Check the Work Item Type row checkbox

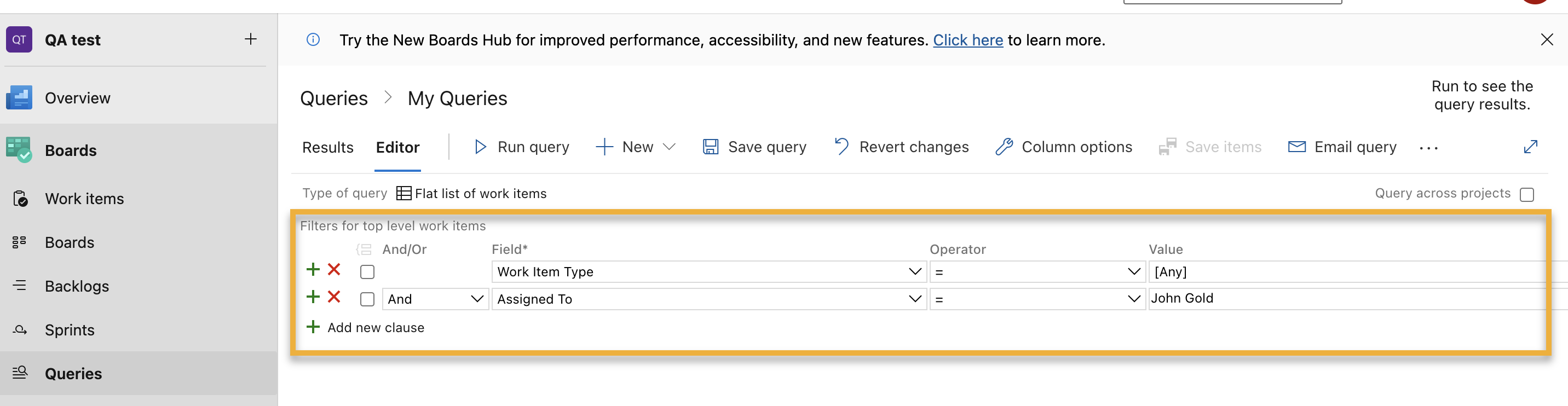pyautogui.click(x=367, y=272)
